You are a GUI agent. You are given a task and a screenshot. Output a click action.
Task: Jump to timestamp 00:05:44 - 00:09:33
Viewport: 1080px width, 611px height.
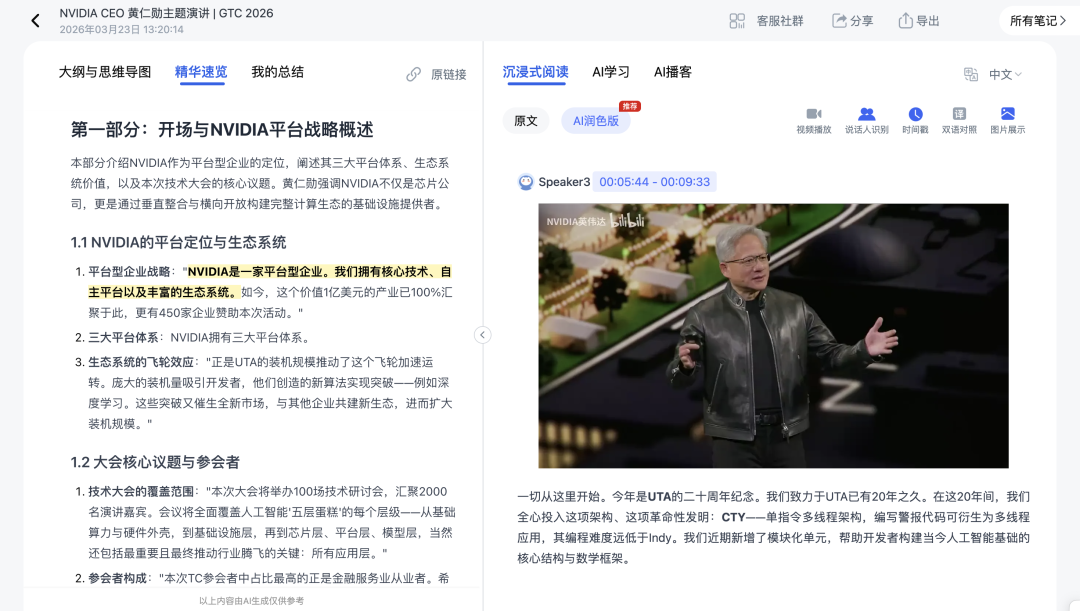(x=654, y=182)
